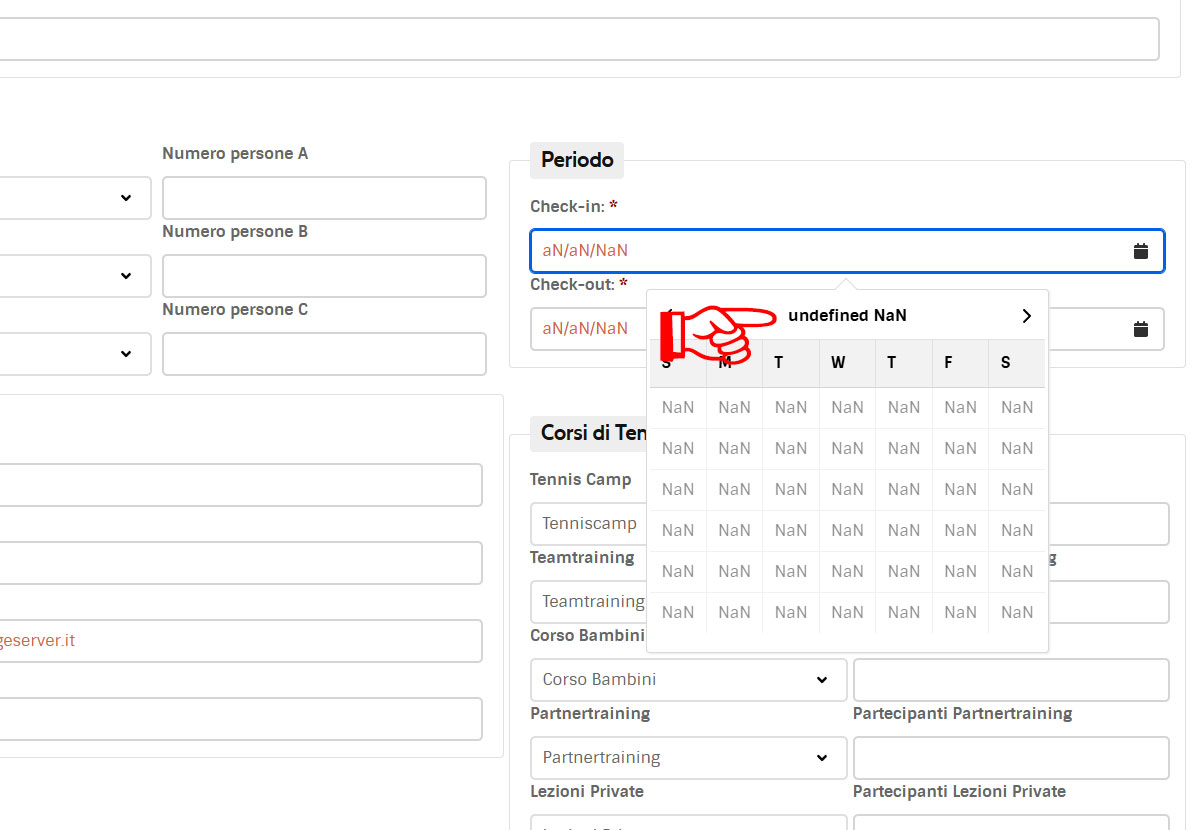Screen dimensions: 1200x830
Task: Click the Check-out calendar icon
Action: click(1140, 329)
